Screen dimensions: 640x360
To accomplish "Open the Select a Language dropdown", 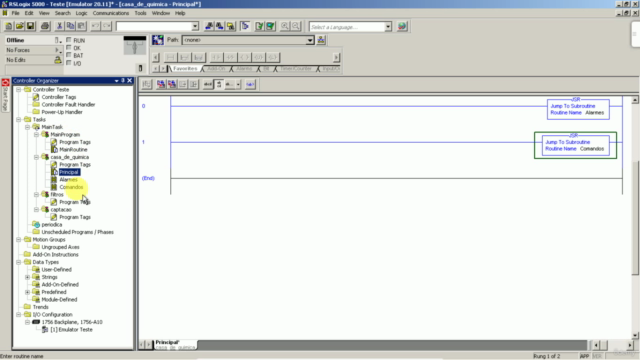I will (x=388, y=27).
